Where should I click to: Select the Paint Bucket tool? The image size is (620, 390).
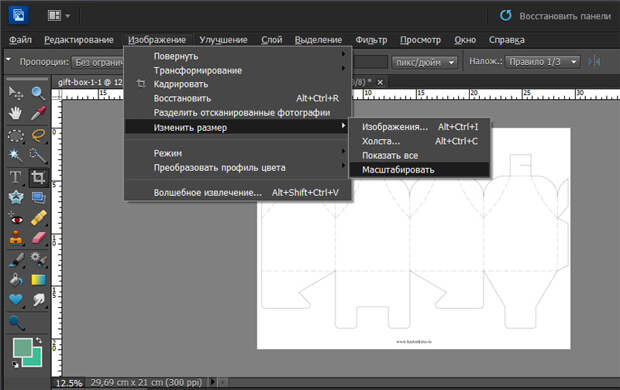15,280
